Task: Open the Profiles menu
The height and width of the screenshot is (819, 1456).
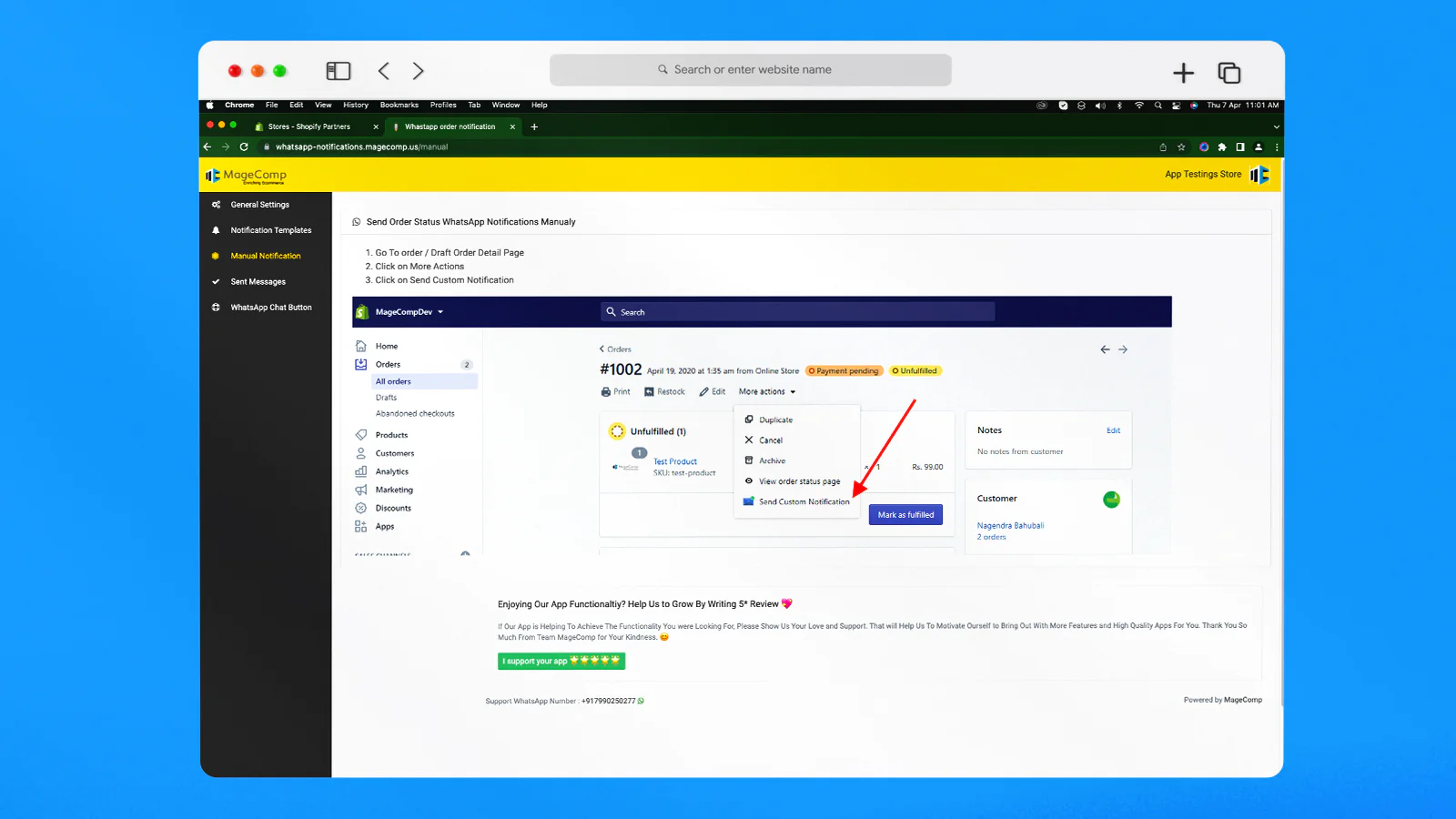Action: click(x=443, y=106)
